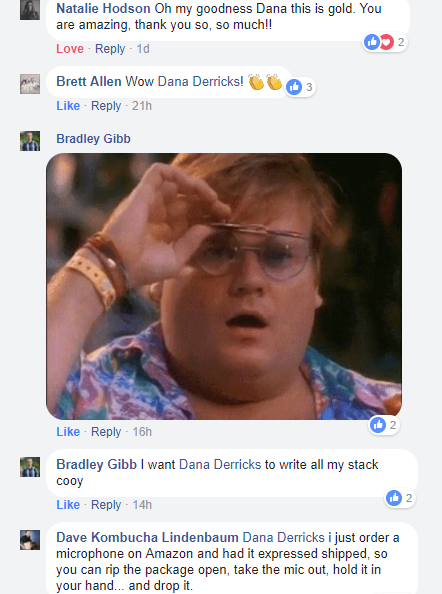View likes on the 'stack copy' comment
442x594 pixels.
[x=400, y=498]
